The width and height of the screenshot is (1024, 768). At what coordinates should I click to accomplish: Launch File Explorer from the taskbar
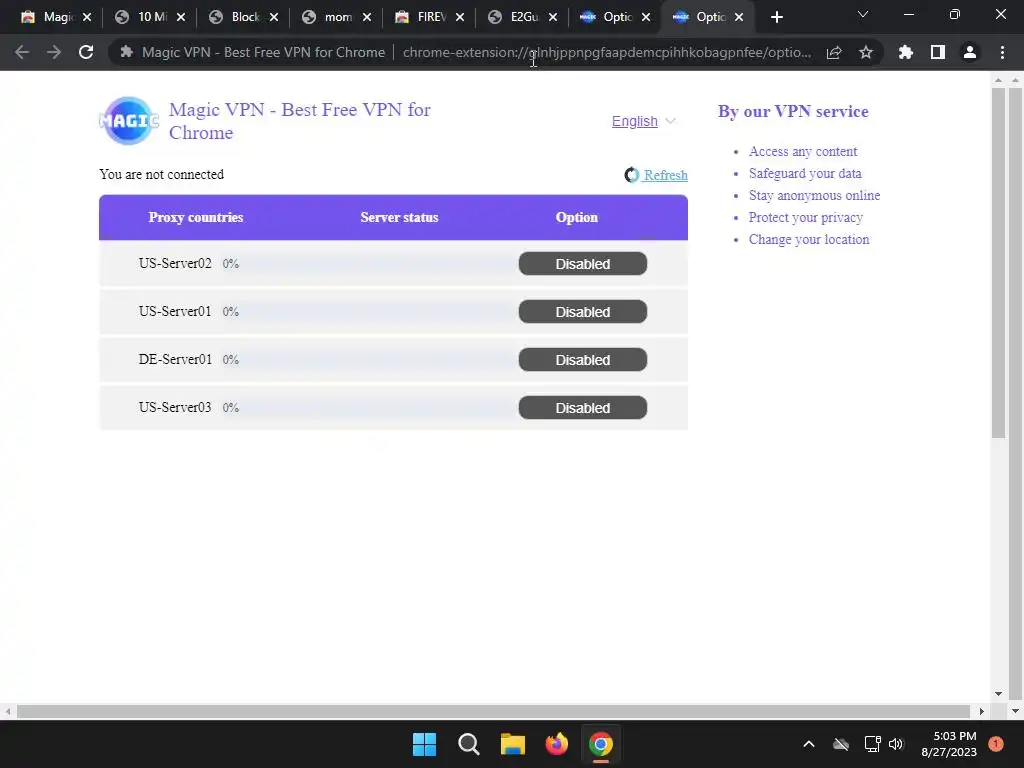[513, 744]
